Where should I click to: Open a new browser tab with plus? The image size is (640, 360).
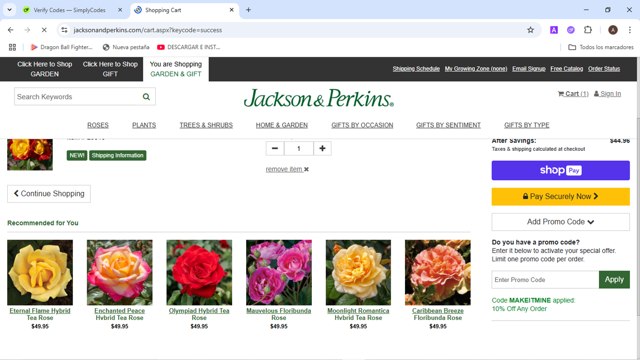click(248, 10)
